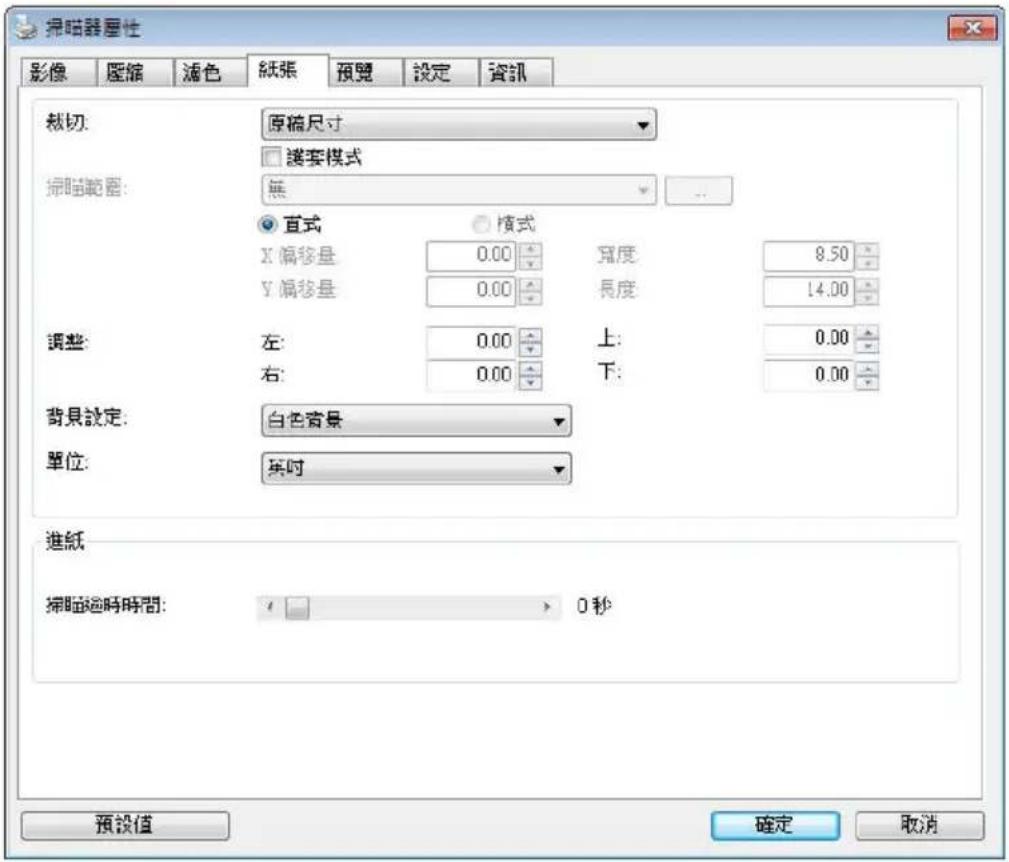
Task: Decrease the 上 adjustment value
Action: pyautogui.click(x=867, y=347)
